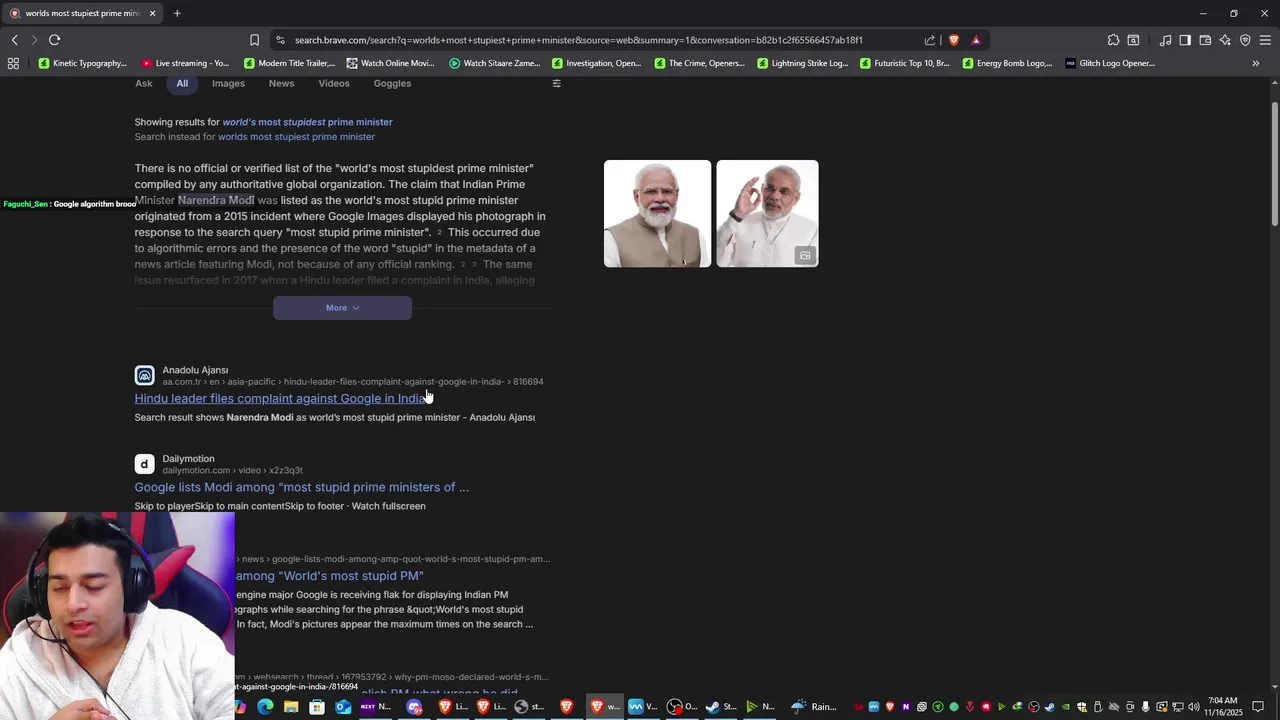Open The Crime Openers bookmark
This screenshot has height=720, width=1280.
click(700, 63)
